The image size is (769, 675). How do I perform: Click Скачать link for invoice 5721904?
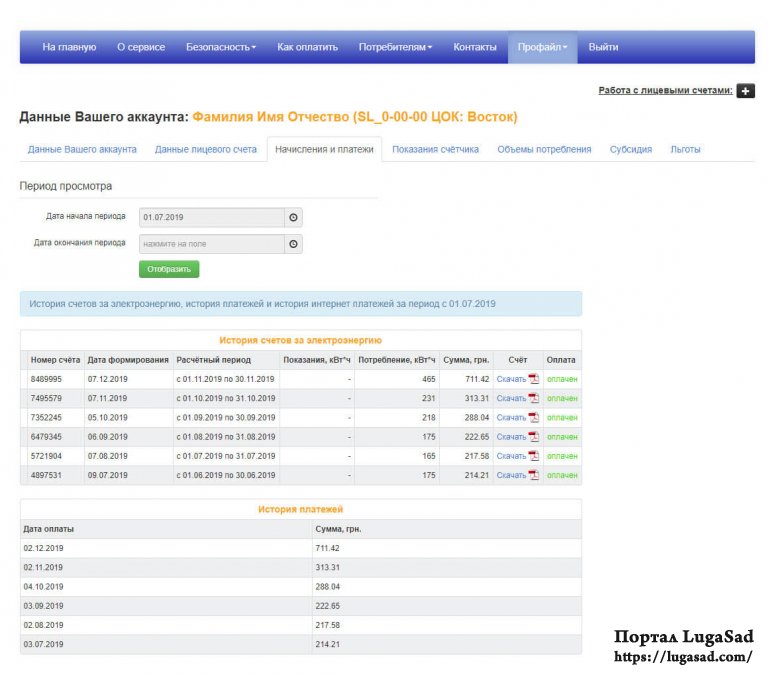coord(511,456)
